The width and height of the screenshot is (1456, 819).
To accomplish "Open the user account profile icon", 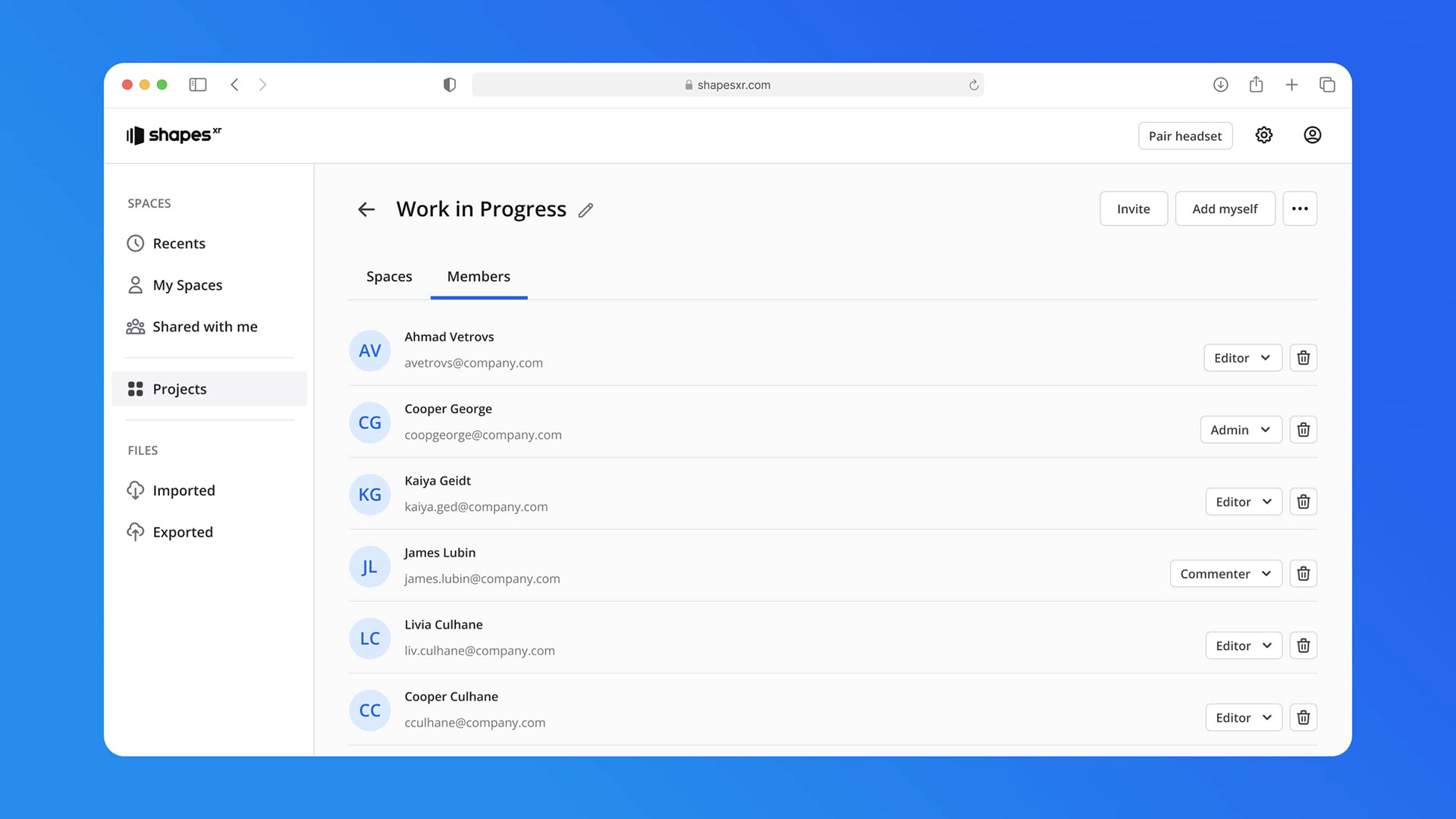I will point(1312,135).
